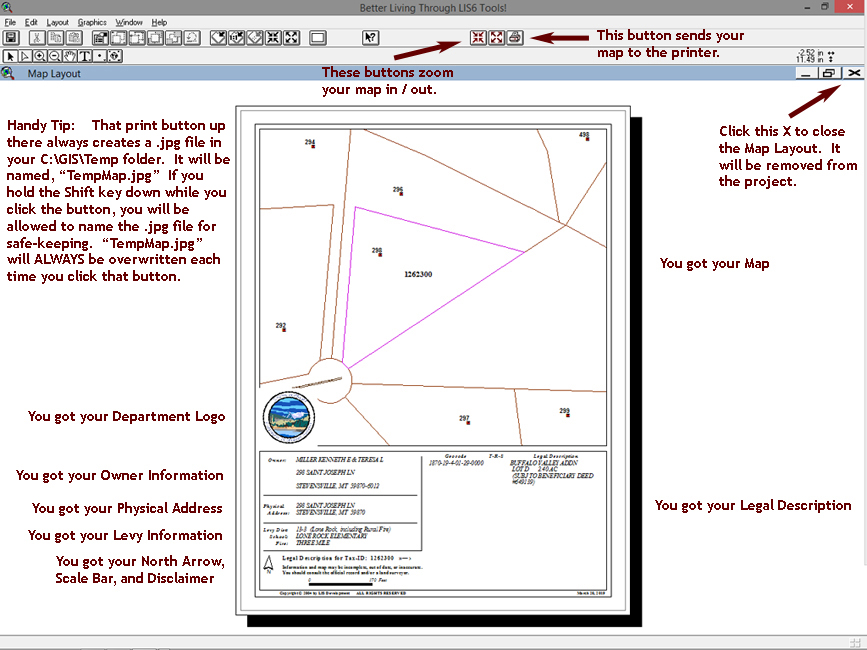Click the Group graphics icon
Screen dimensions: 867x650
[118, 38]
